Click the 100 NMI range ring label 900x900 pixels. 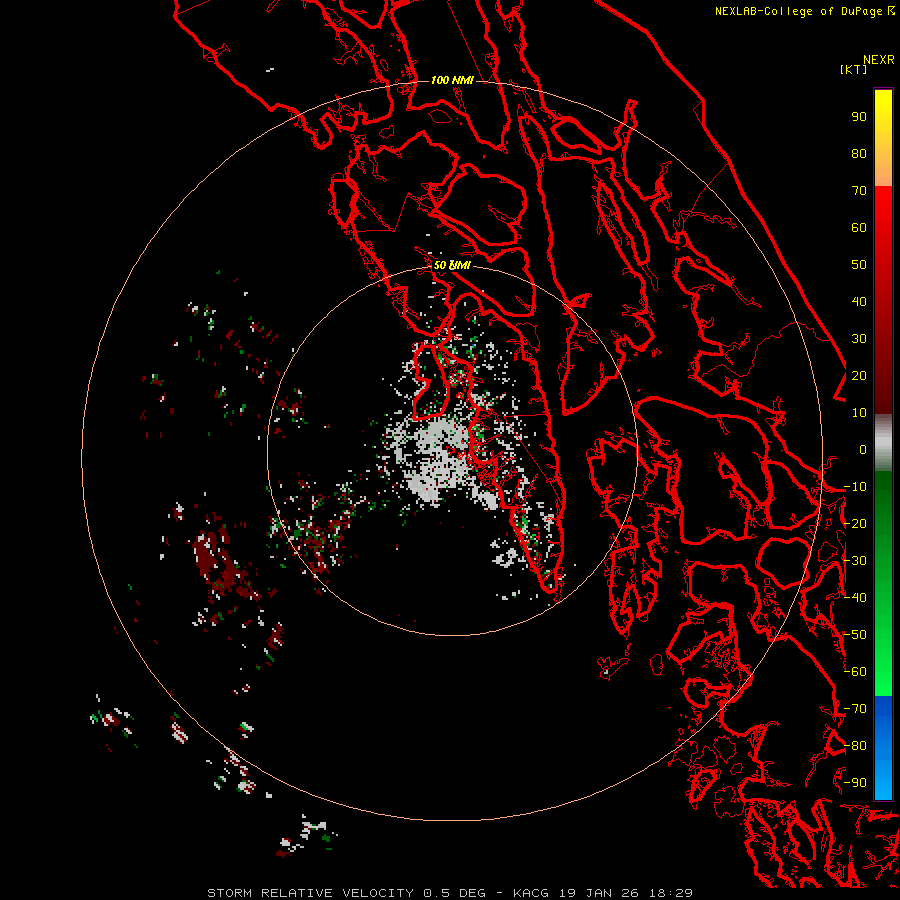[x=452, y=80]
